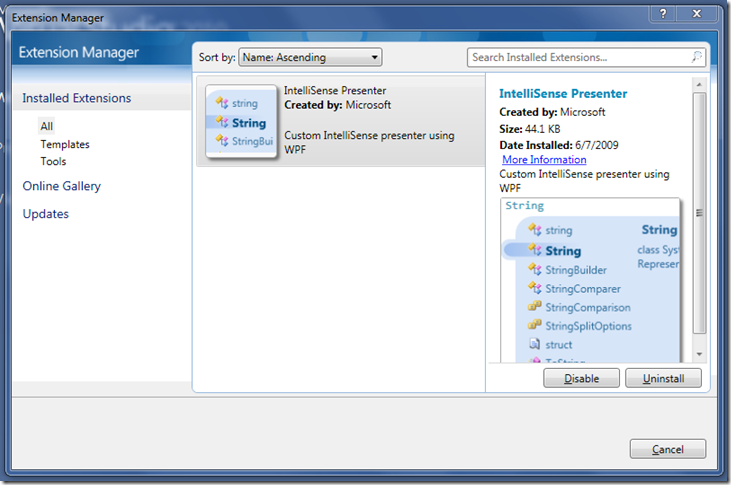Open the More Information link
Screen dimensions: 731x485
(544, 159)
